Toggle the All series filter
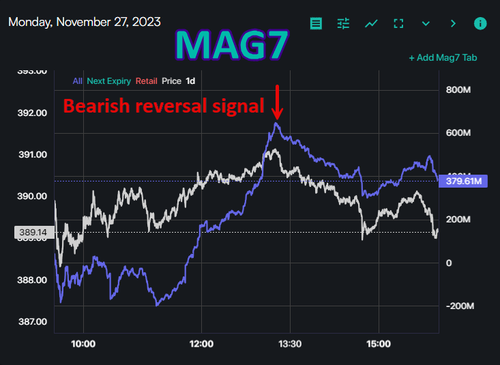Screen dimensions: 500x365 tap(77, 81)
